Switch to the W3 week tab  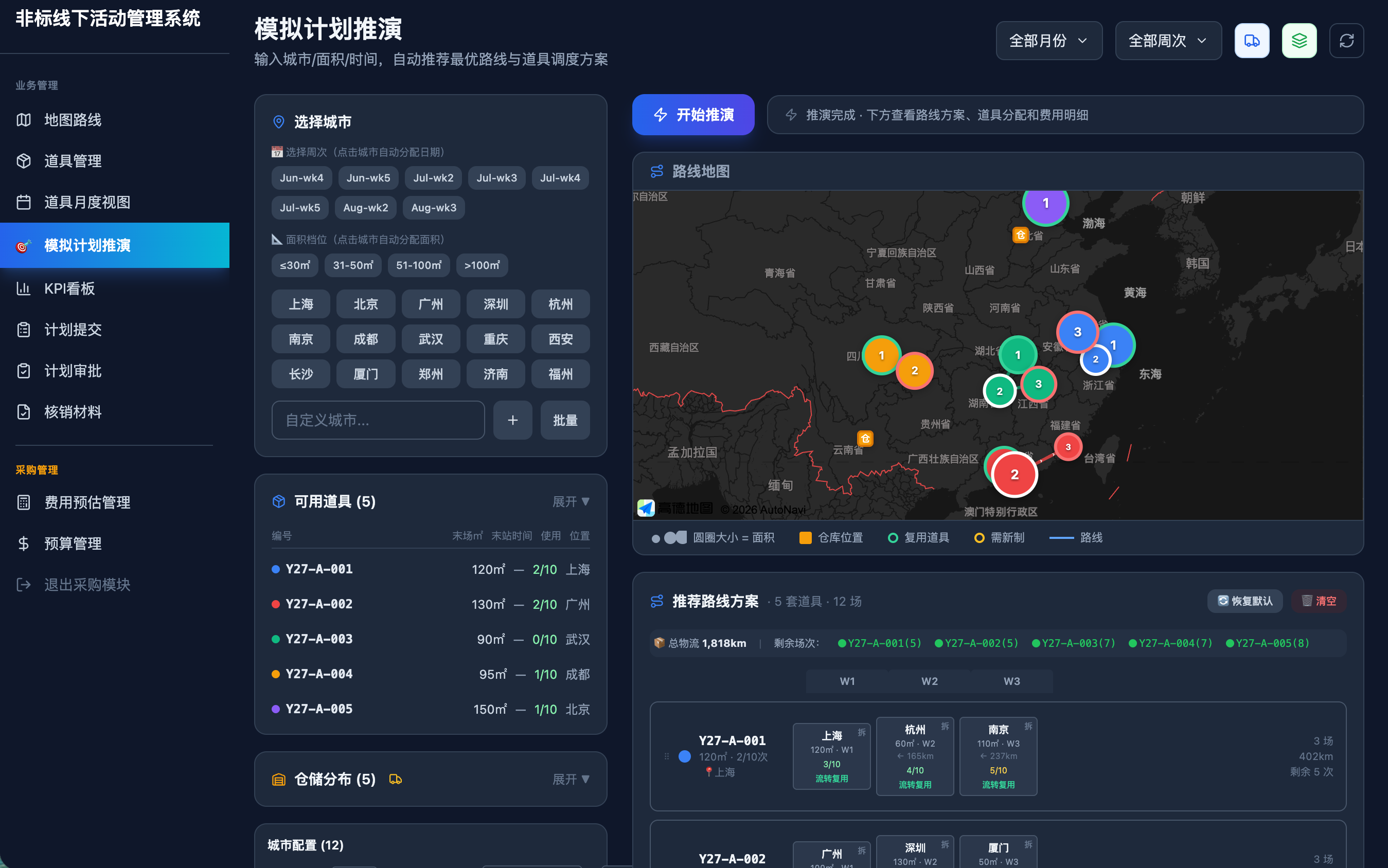pyautogui.click(x=1011, y=681)
